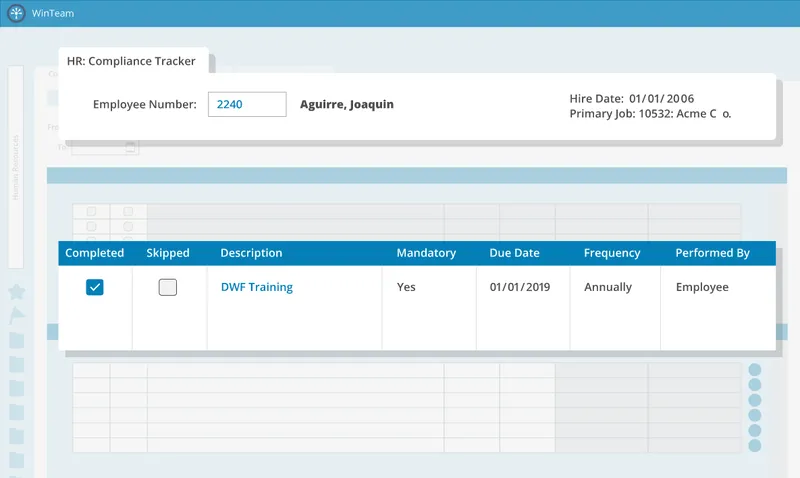Click the Performed By column header

pyautogui.click(x=712, y=253)
